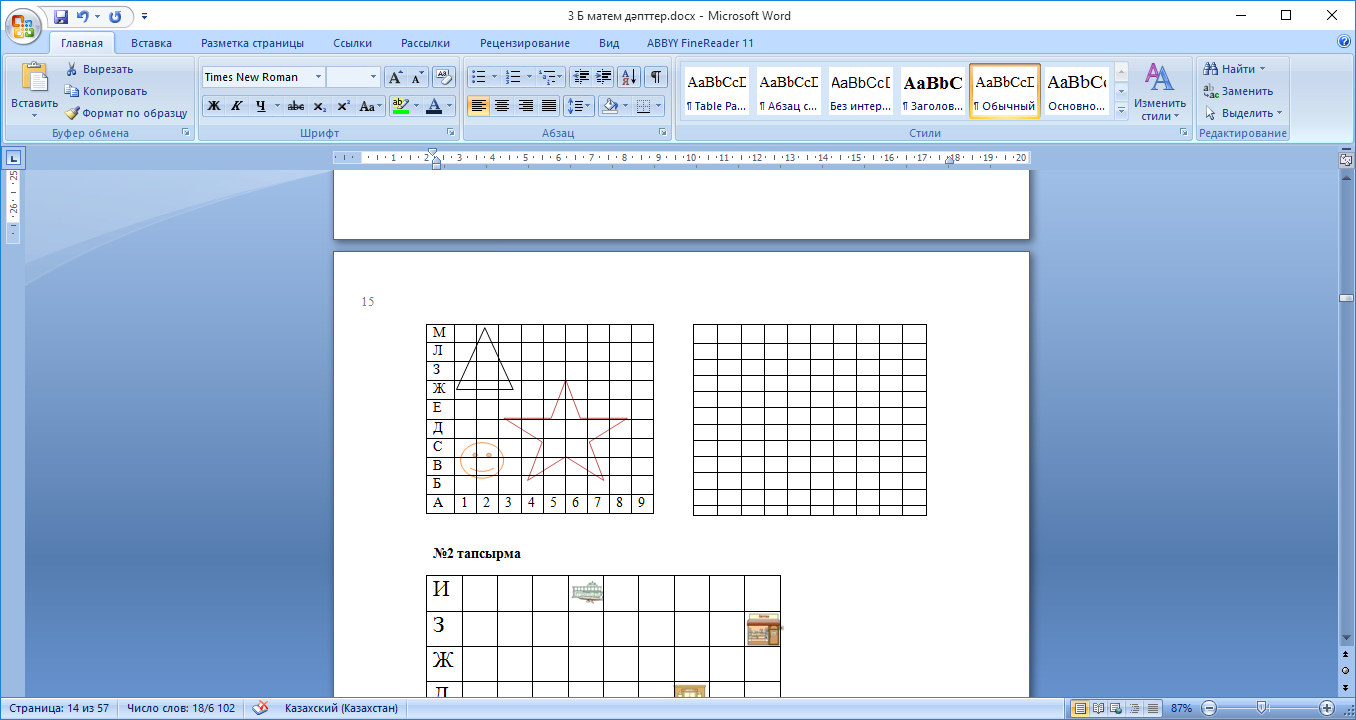
Task: Open the Рассылки tab
Action: pos(425,43)
